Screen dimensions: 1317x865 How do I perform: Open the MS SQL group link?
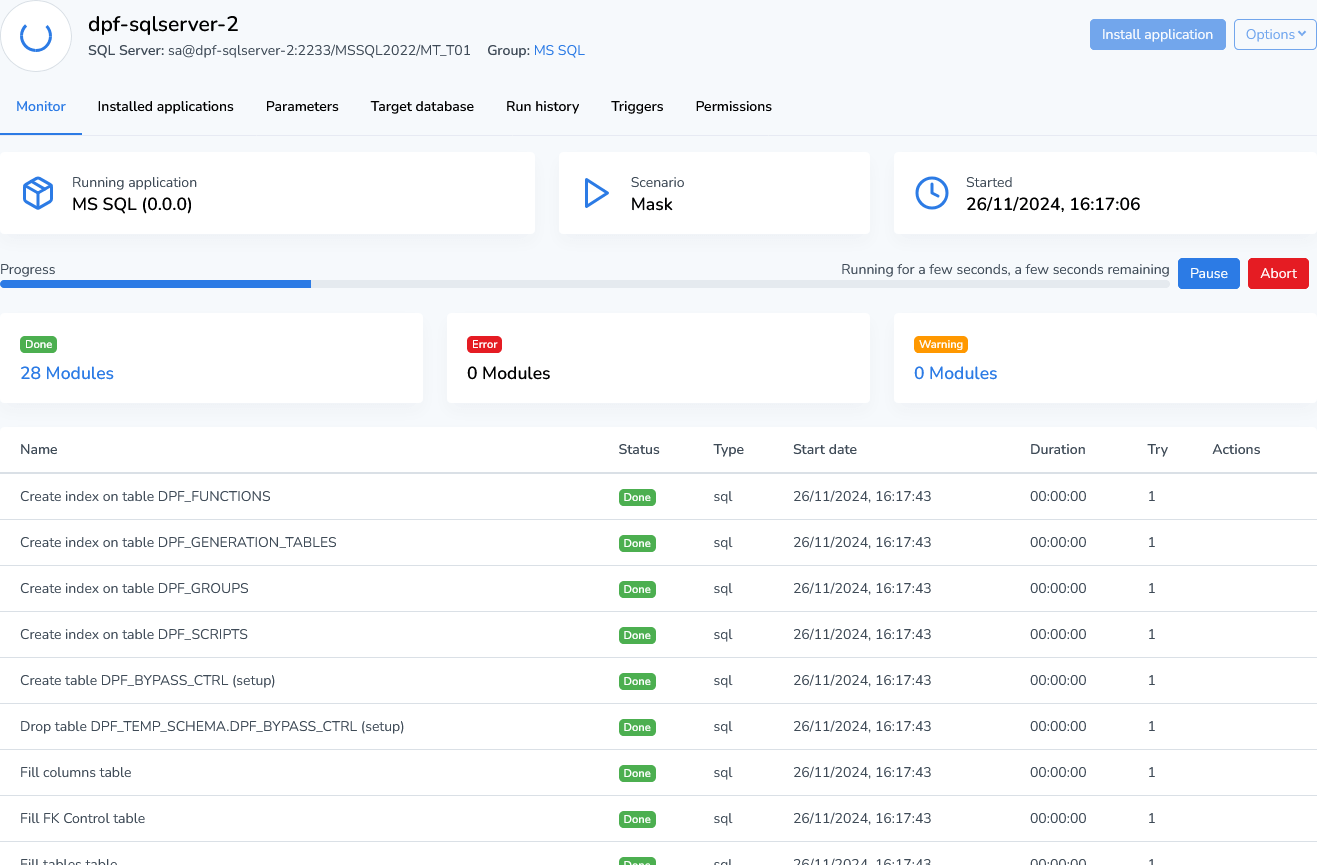pyautogui.click(x=559, y=50)
